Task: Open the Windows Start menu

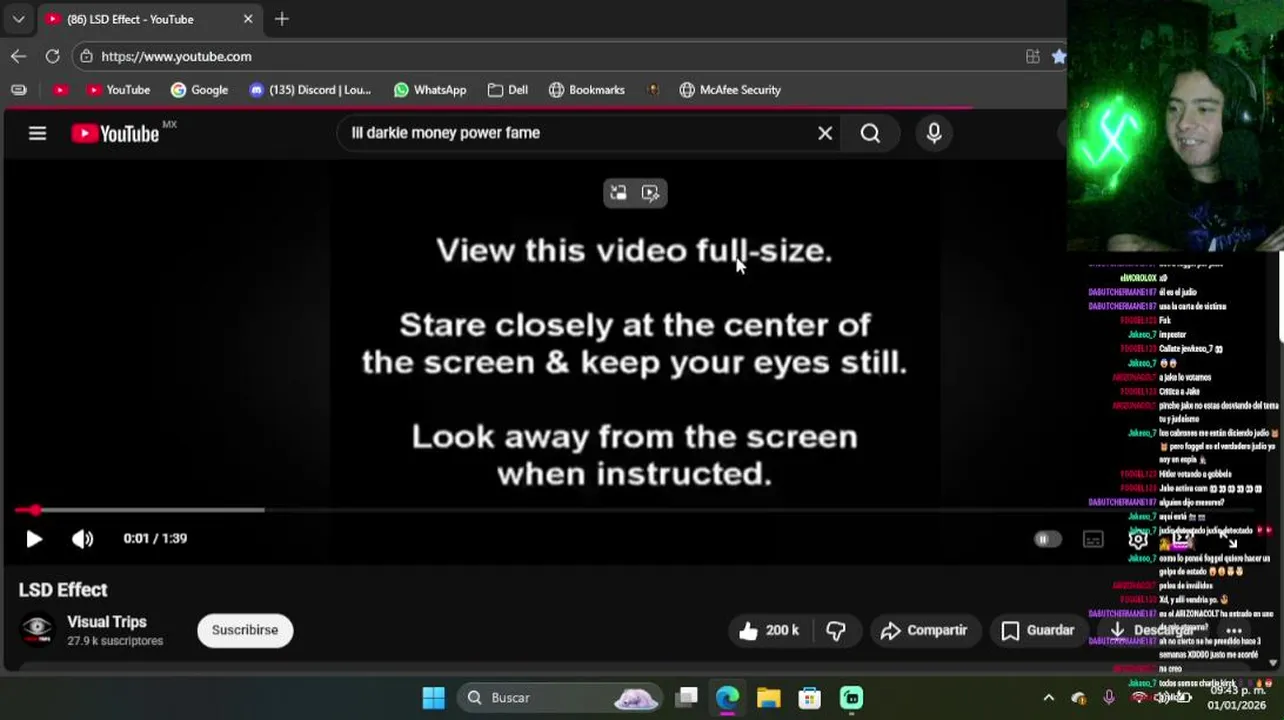Action: (433, 698)
